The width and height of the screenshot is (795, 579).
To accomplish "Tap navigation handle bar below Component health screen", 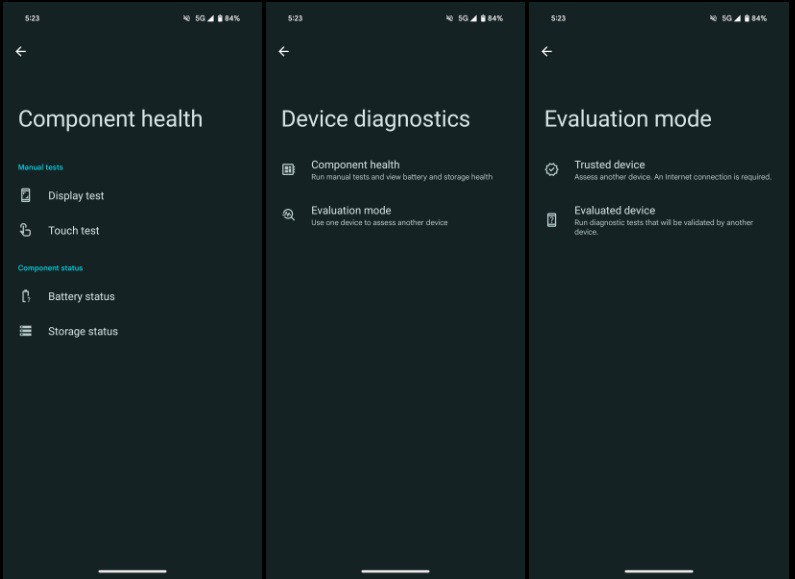I will pos(132,571).
